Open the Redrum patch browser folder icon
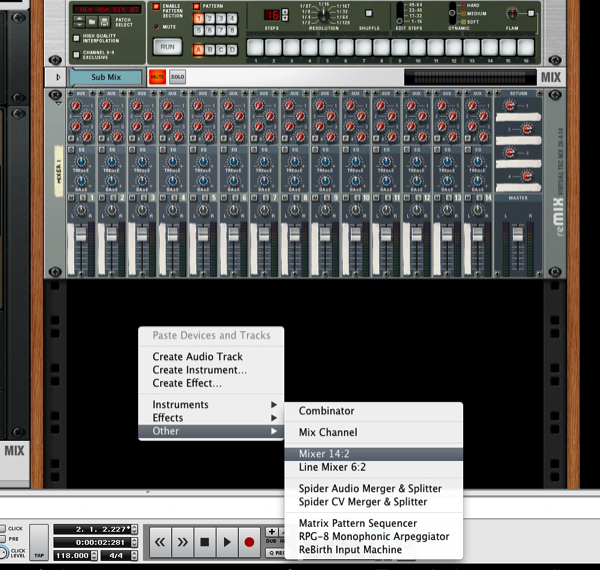The width and height of the screenshot is (600, 570). point(92,22)
